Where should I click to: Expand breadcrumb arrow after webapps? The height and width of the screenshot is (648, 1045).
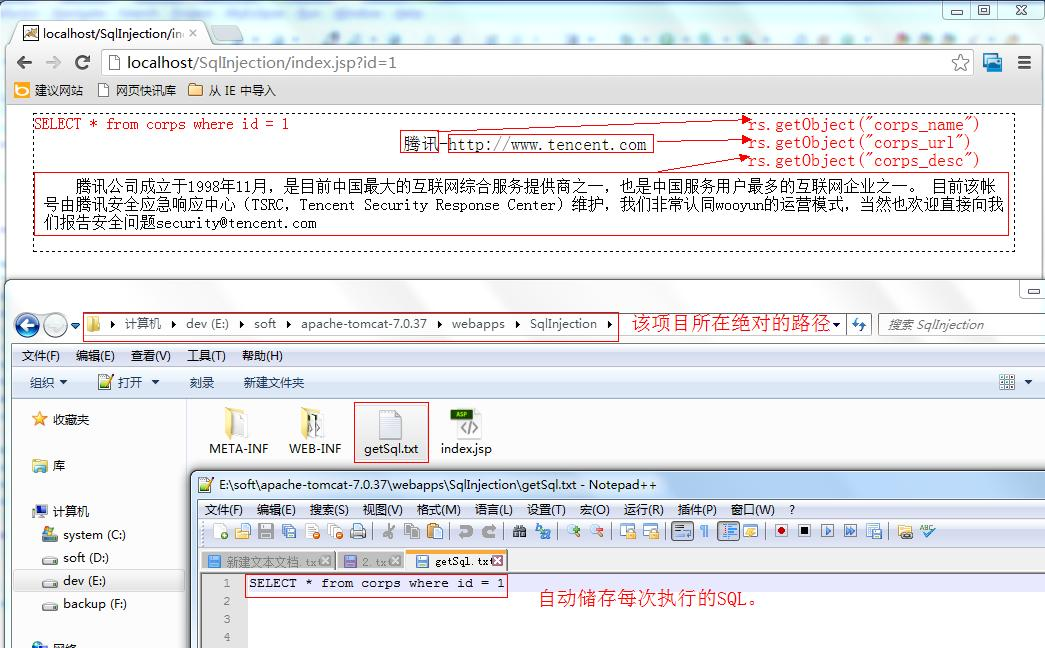(517, 324)
